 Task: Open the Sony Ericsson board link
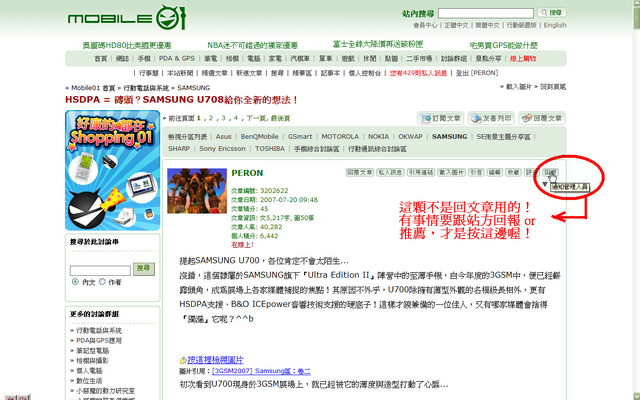click(222, 149)
